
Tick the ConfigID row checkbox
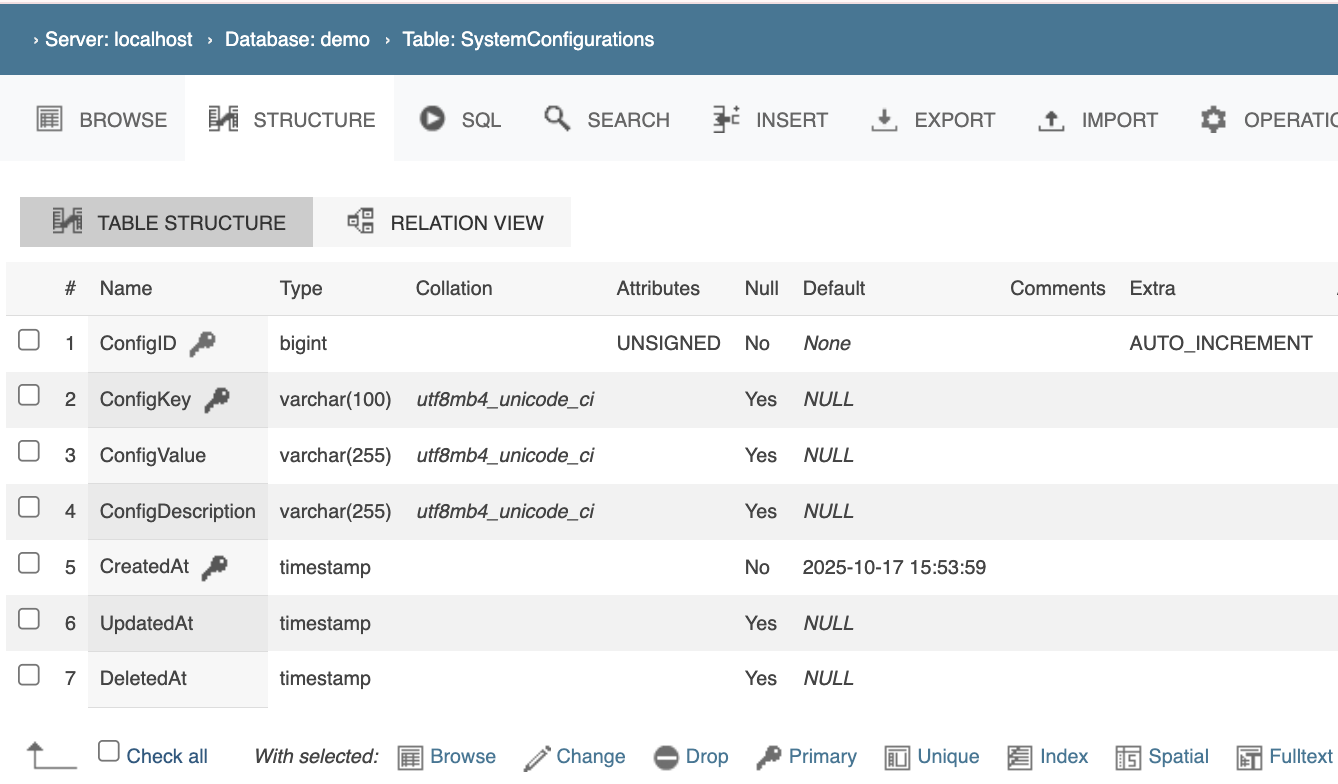(x=29, y=341)
